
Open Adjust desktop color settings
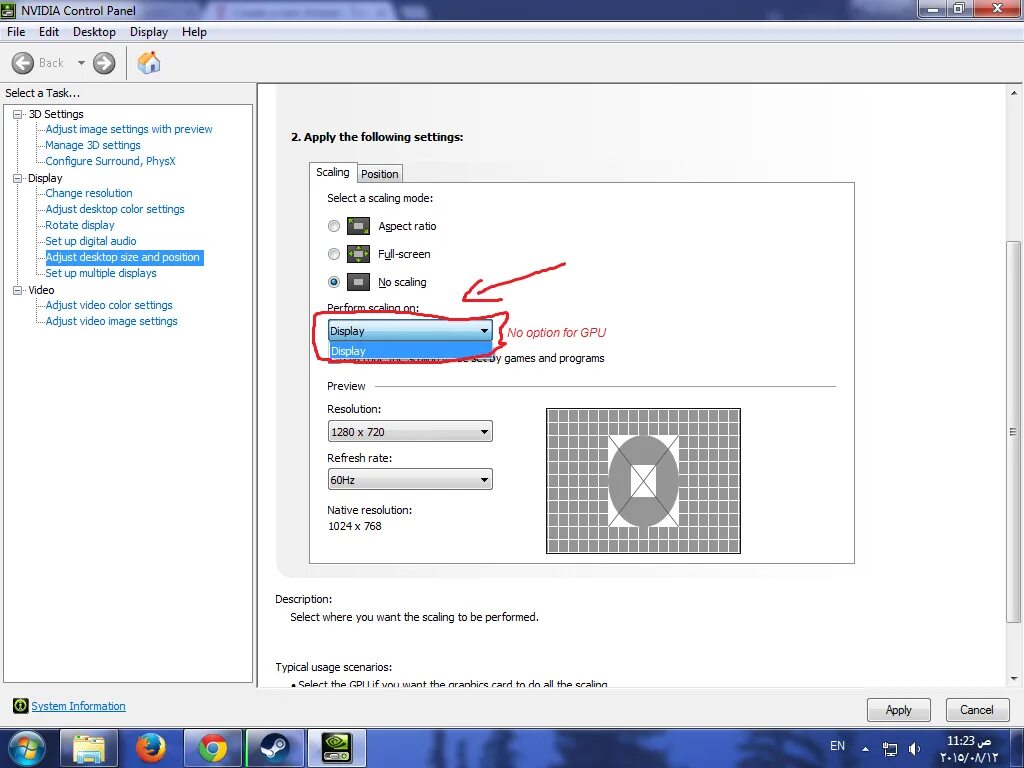point(115,209)
